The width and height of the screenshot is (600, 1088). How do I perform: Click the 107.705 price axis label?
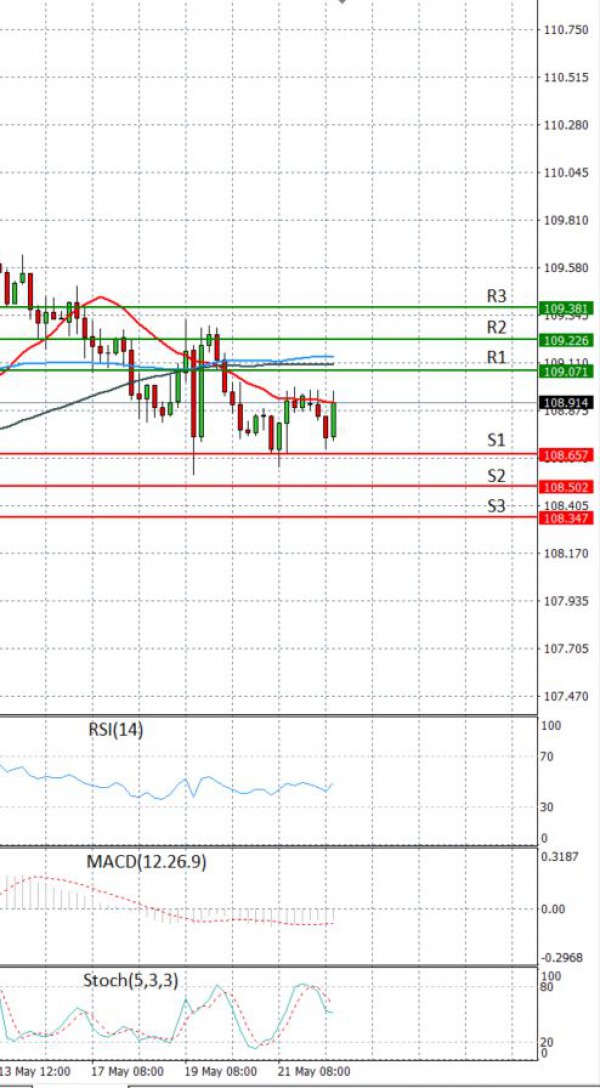point(567,649)
